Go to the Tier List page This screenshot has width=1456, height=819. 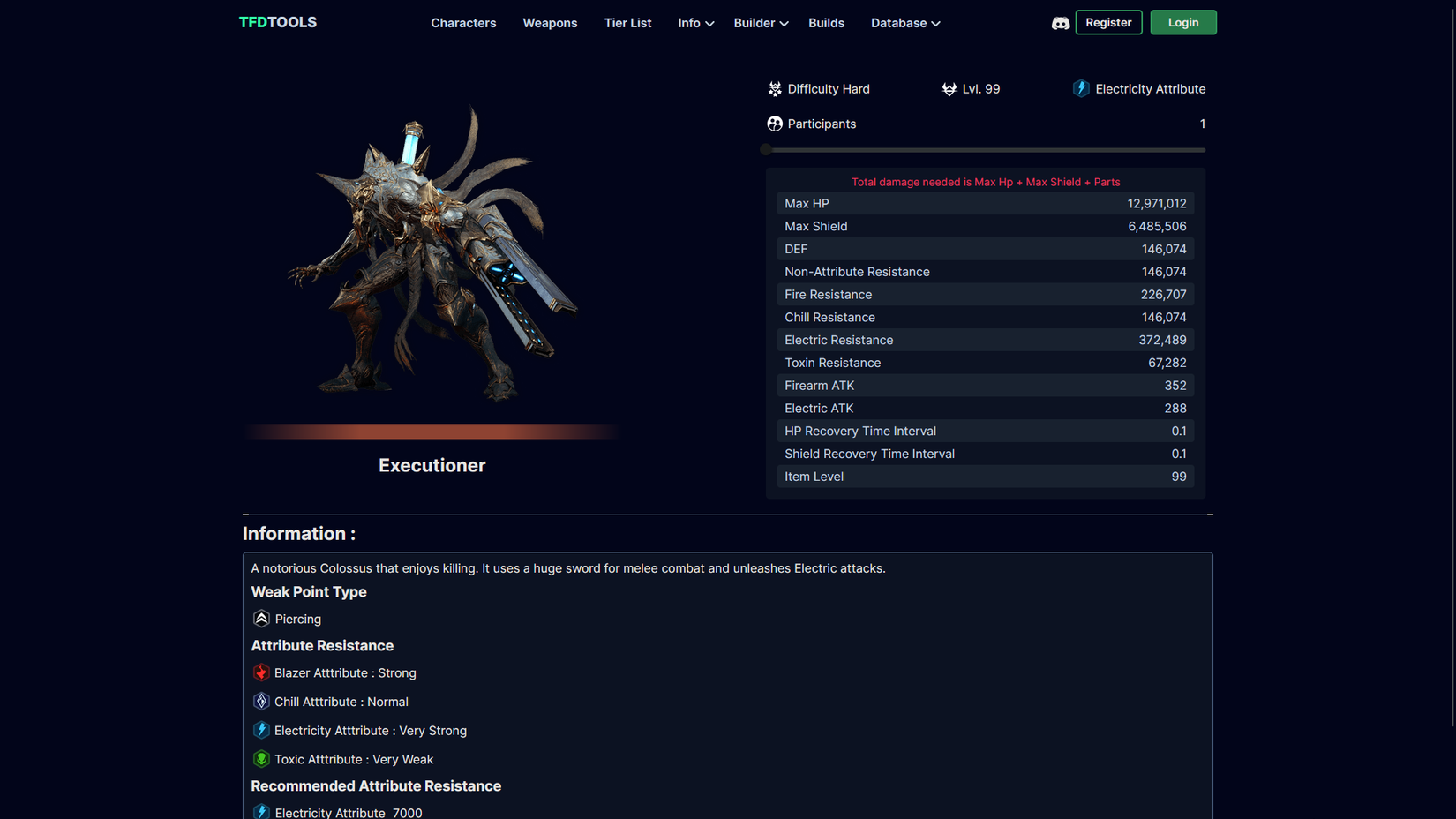[x=627, y=23]
